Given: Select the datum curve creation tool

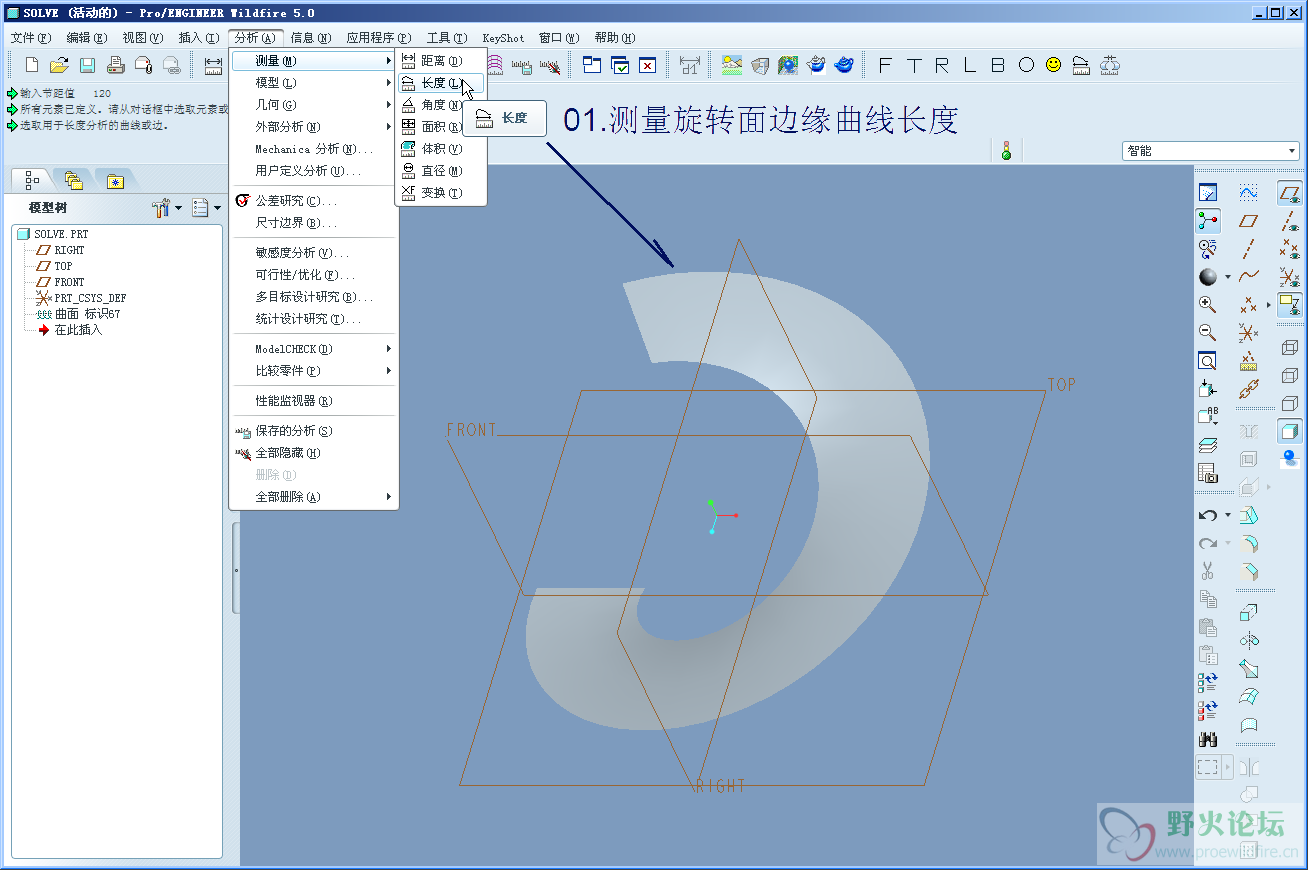Looking at the screenshot, I should 1248,277.
